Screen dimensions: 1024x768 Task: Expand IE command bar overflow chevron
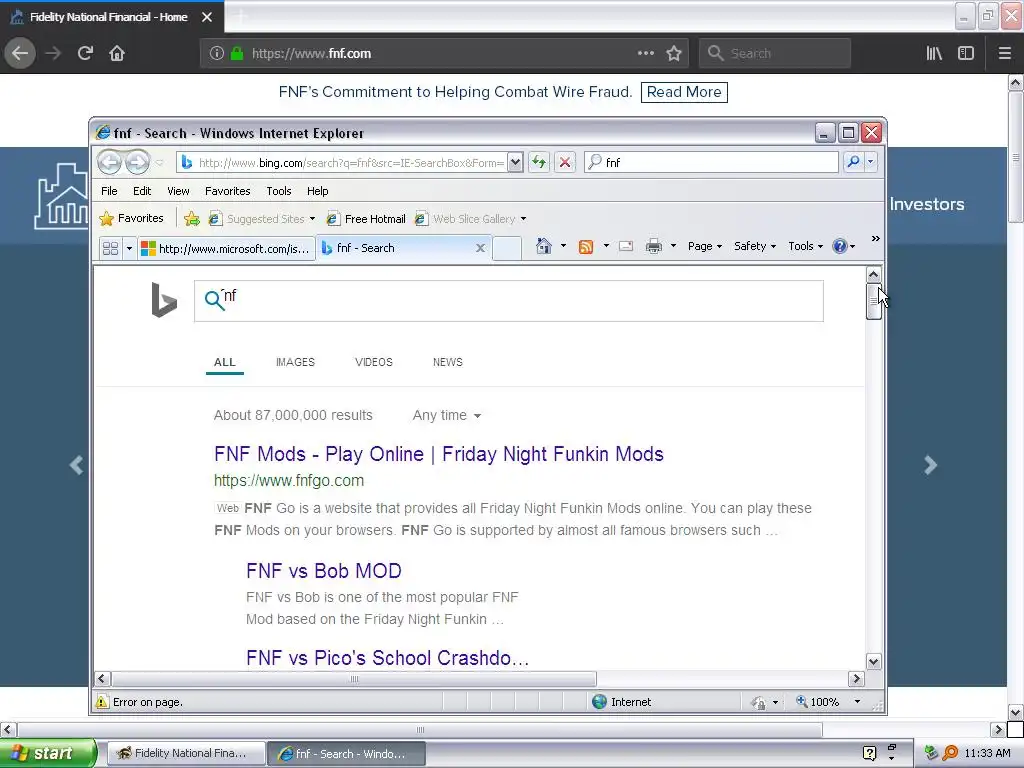click(x=875, y=239)
